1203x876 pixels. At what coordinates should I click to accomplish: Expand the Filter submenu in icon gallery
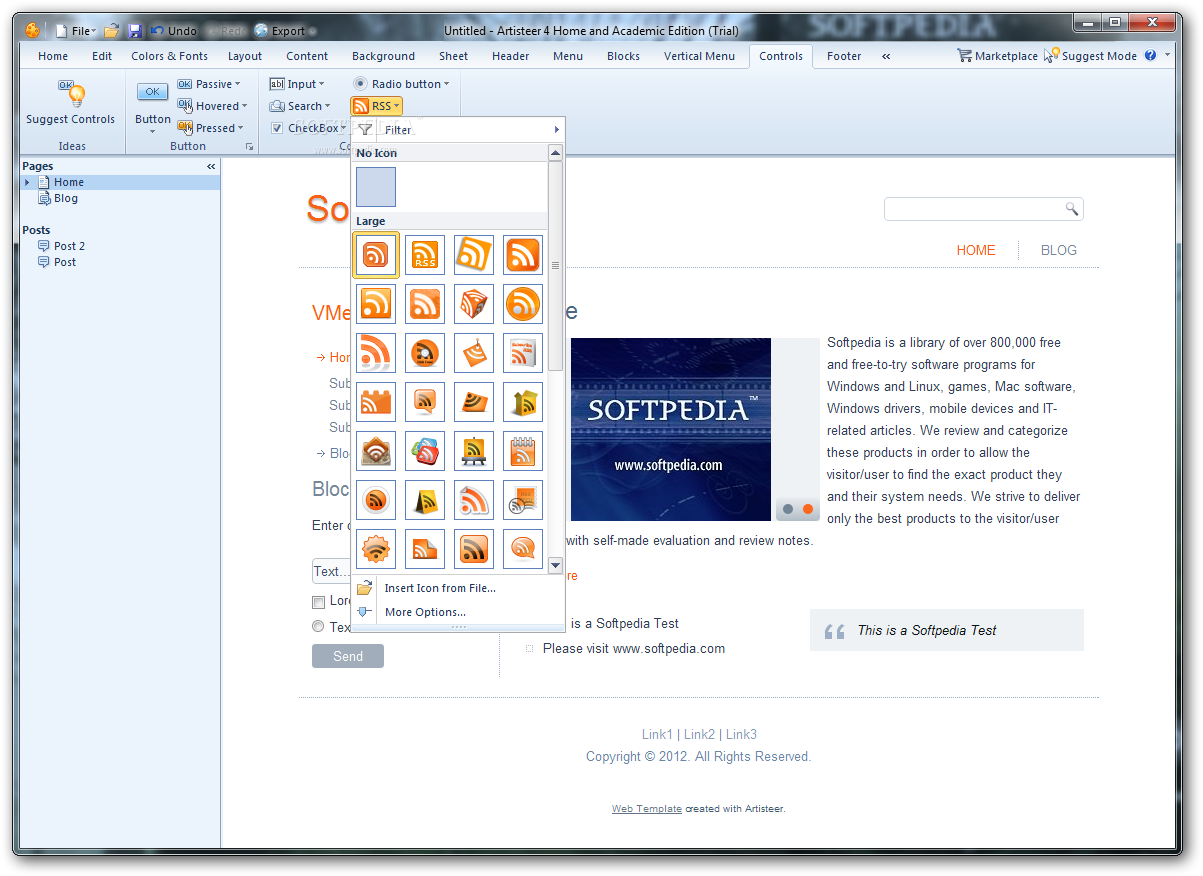(458, 130)
